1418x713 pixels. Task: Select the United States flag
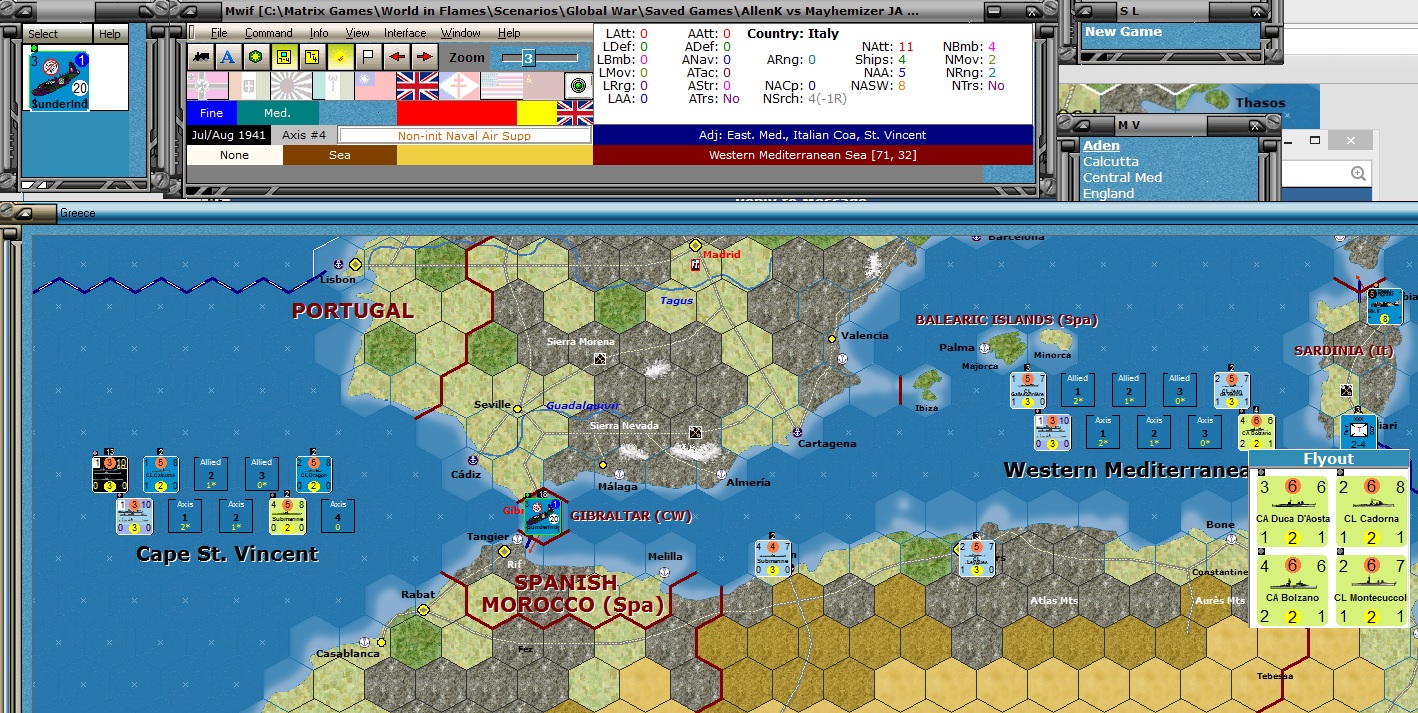pos(502,86)
